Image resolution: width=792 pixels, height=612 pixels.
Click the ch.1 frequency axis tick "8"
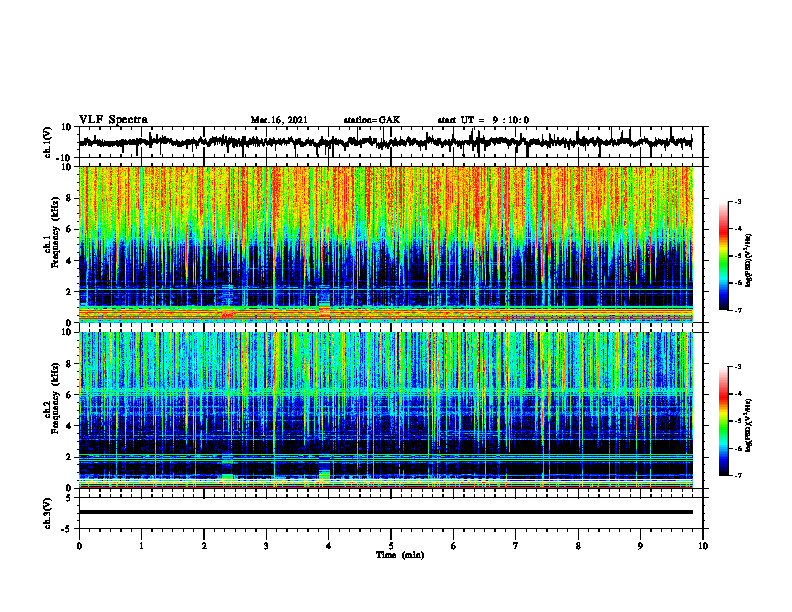point(70,198)
